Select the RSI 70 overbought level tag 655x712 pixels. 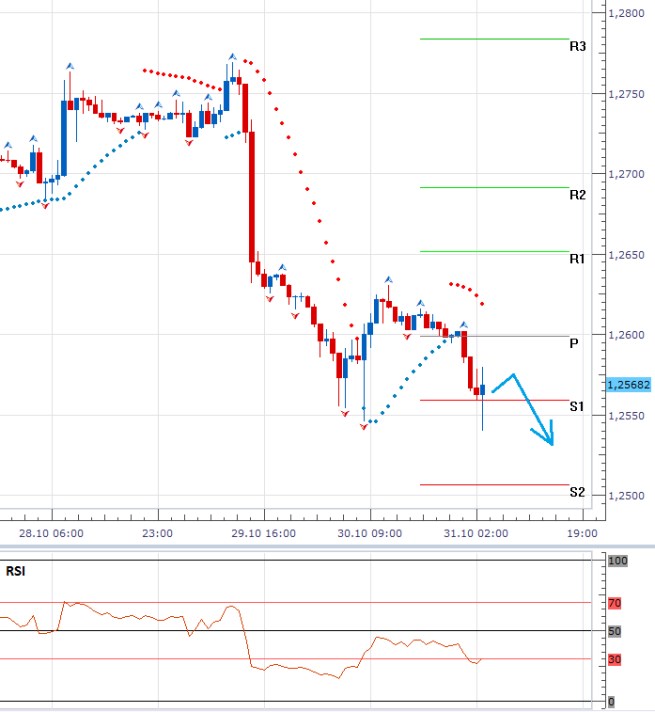point(616,603)
